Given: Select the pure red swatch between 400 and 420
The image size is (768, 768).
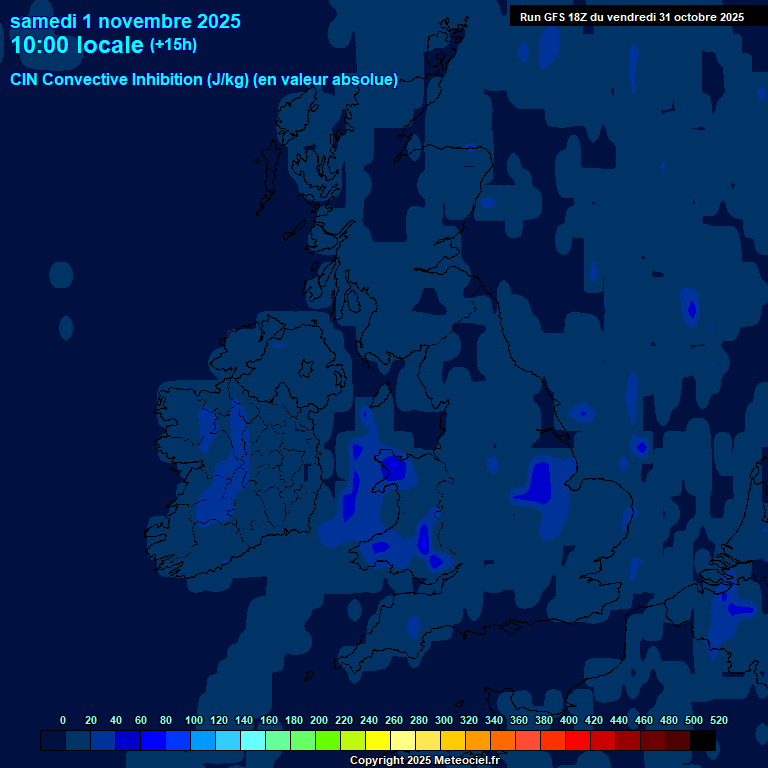Looking at the screenshot, I should point(578,740).
